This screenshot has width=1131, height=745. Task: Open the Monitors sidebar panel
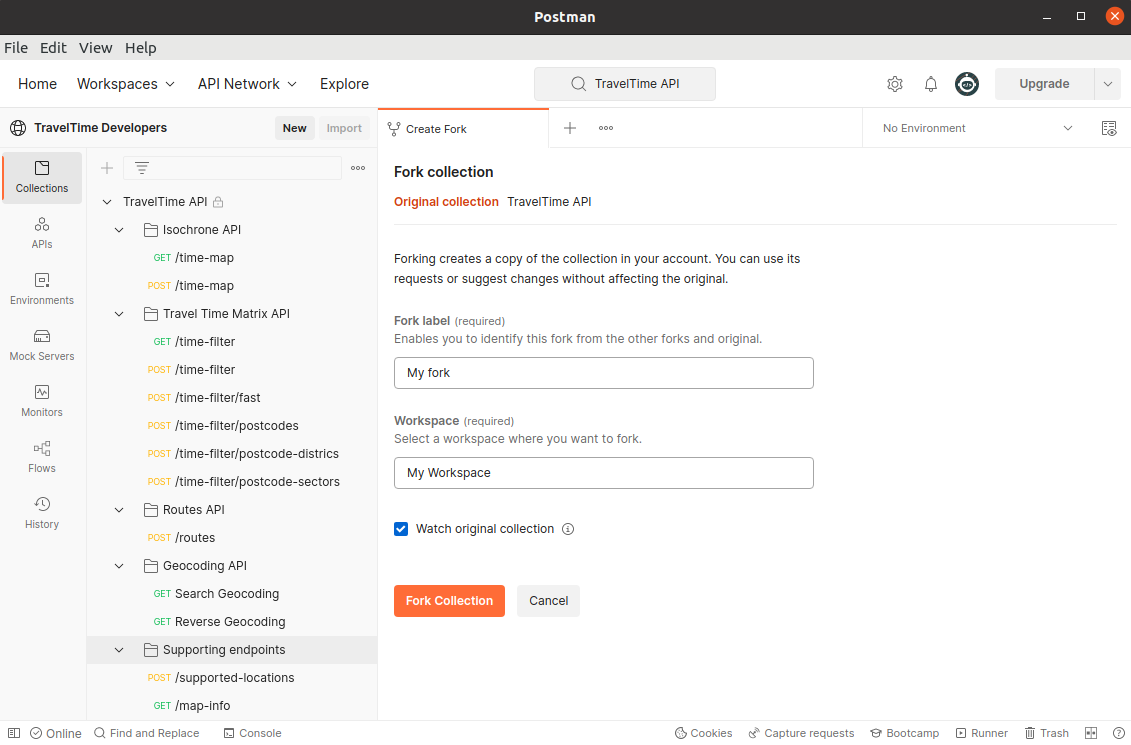pyautogui.click(x=41, y=401)
